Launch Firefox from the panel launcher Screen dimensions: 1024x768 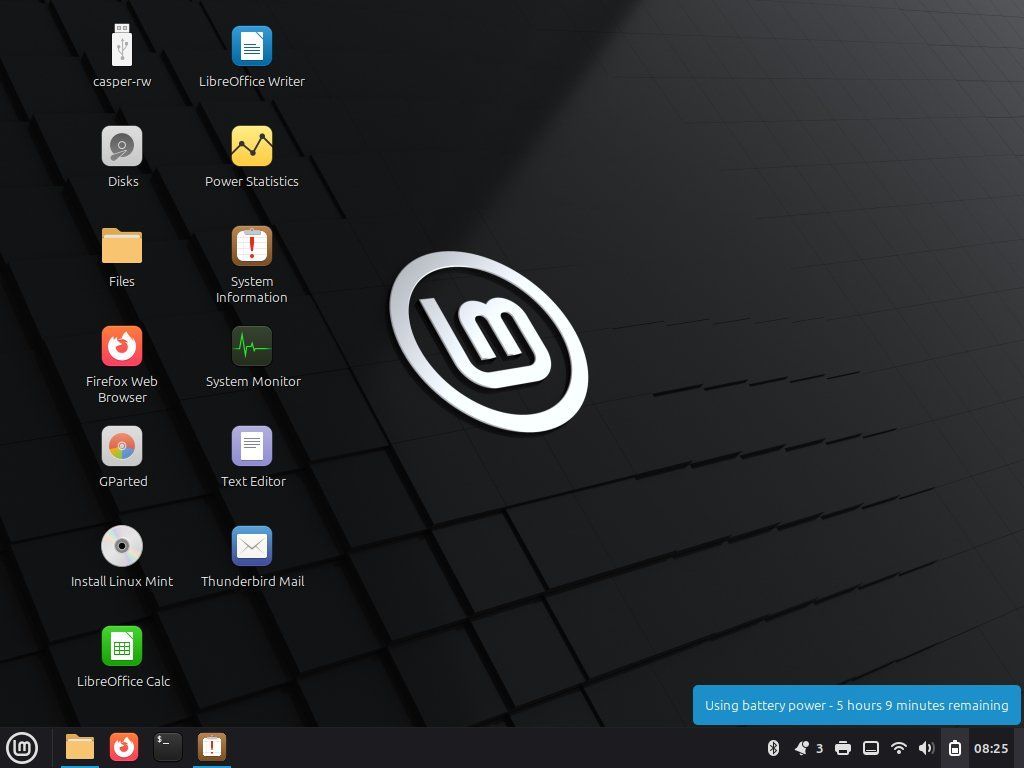point(123,747)
